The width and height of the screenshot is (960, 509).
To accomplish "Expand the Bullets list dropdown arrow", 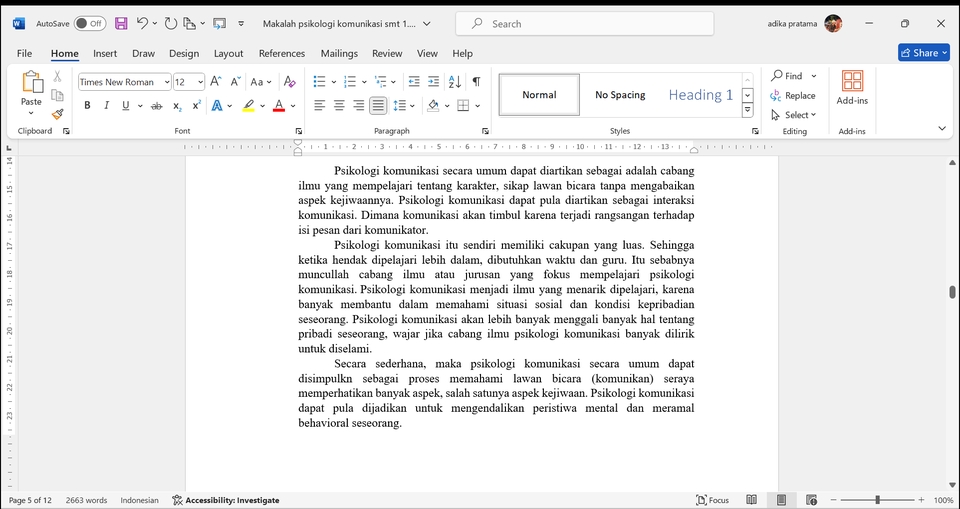I will click(x=334, y=82).
